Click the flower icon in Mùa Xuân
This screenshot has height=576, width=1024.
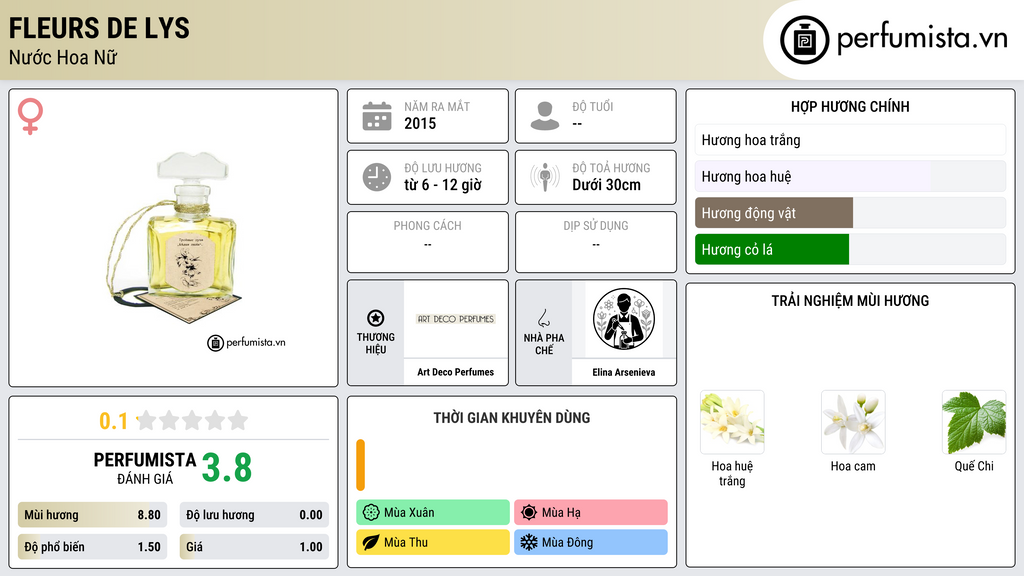tap(371, 513)
